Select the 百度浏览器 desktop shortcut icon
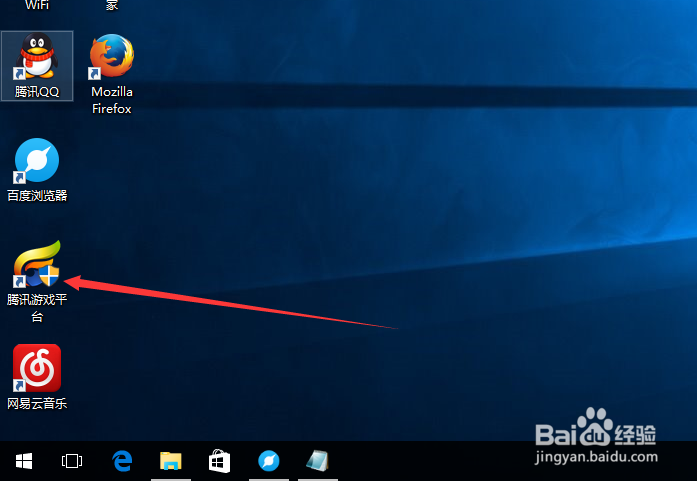697x481 pixels. [37, 160]
